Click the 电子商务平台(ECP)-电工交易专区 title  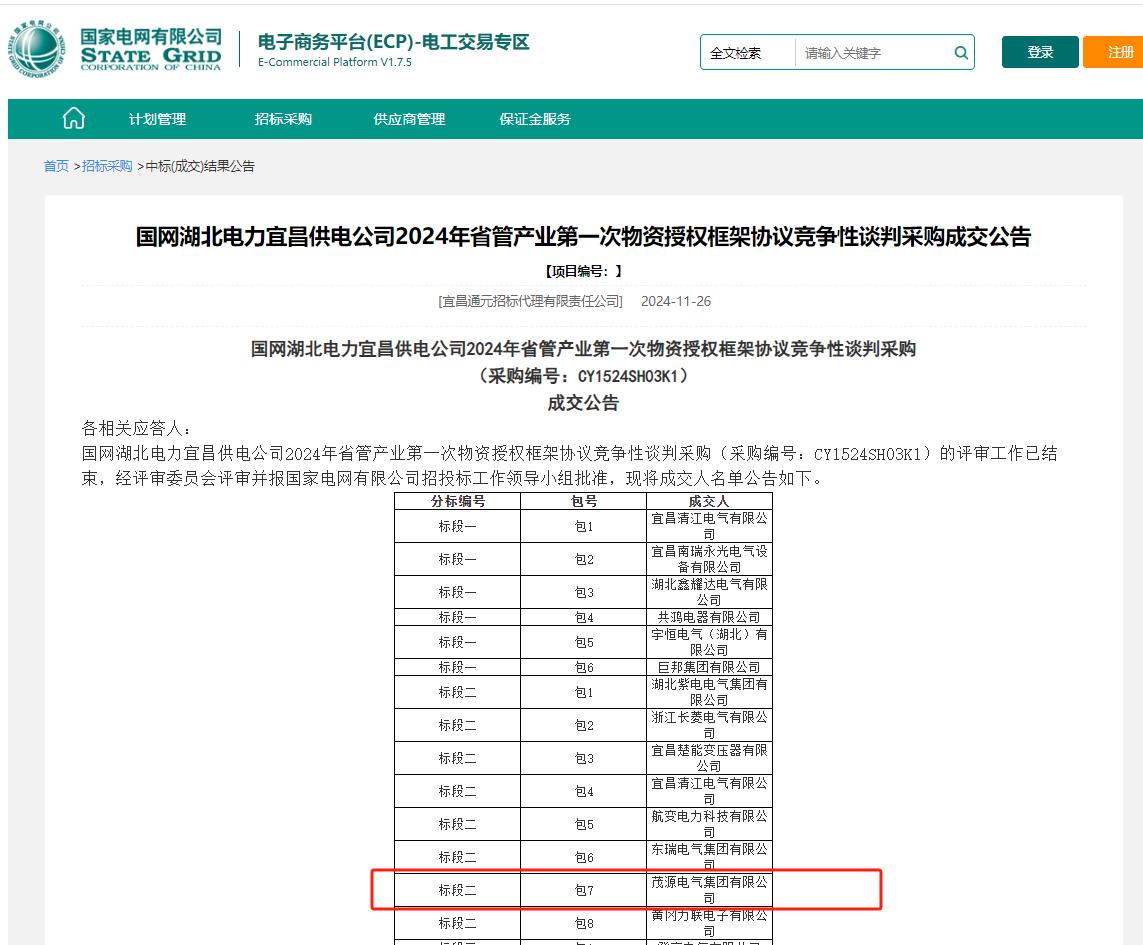click(393, 42)
